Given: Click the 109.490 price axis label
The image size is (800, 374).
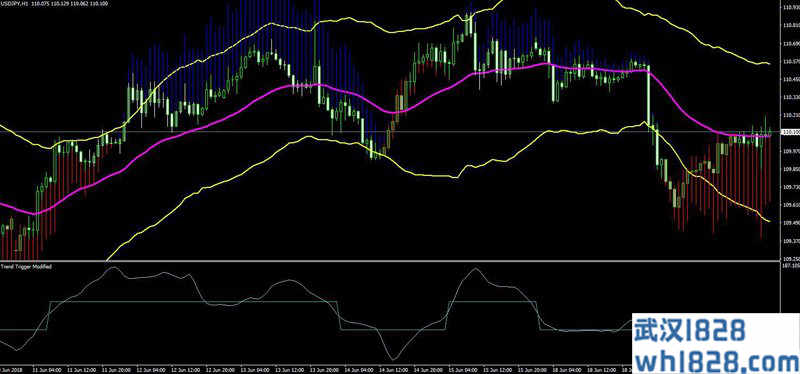Looking at the screenshot, I should (790, 223).
